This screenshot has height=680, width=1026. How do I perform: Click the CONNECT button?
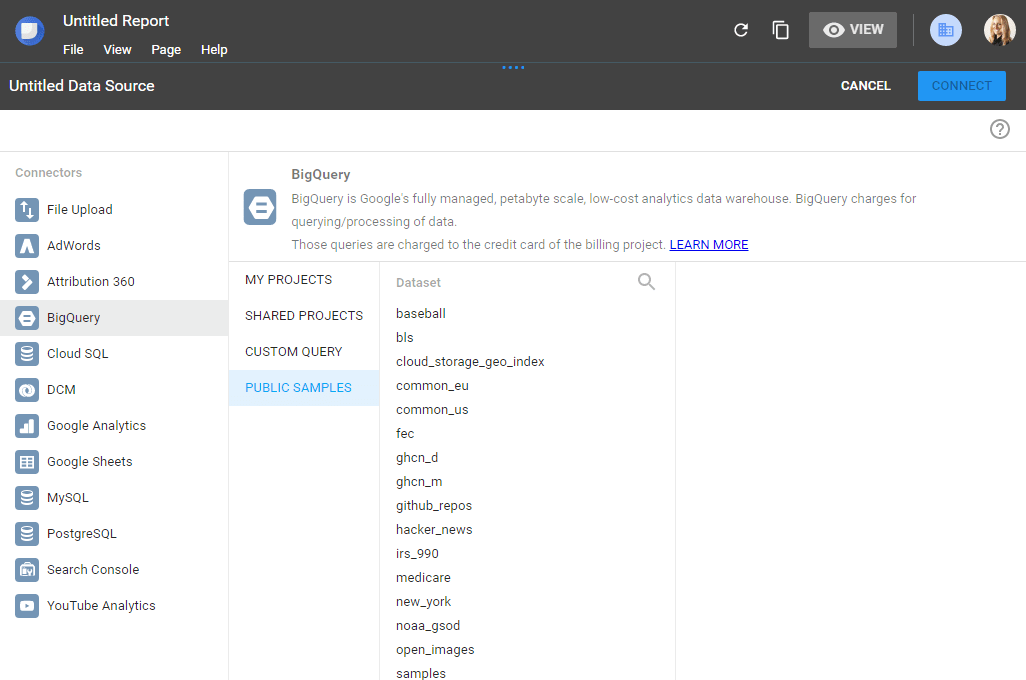point(961,86)
